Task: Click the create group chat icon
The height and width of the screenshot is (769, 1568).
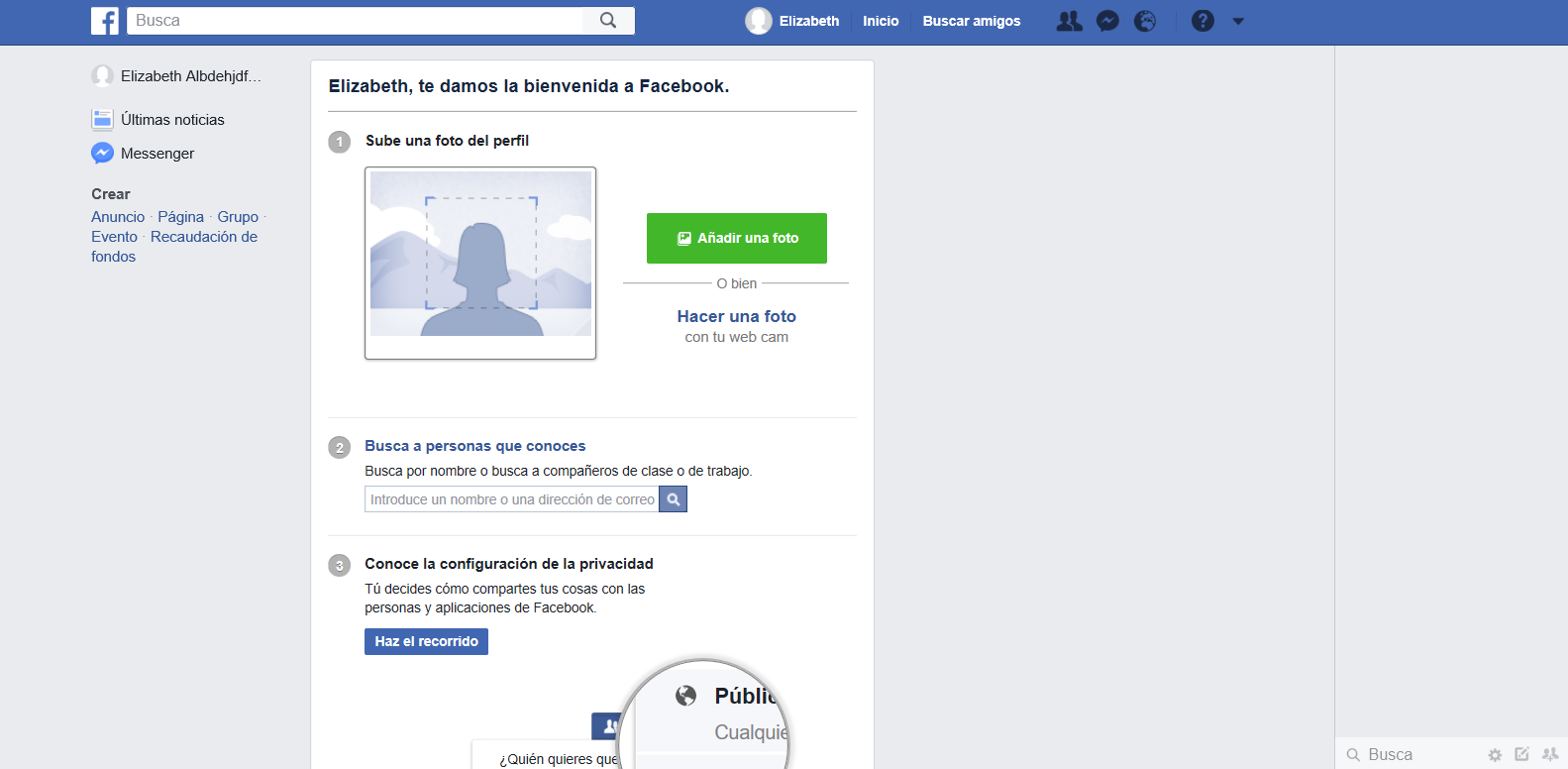Action: coord(1550,754)
